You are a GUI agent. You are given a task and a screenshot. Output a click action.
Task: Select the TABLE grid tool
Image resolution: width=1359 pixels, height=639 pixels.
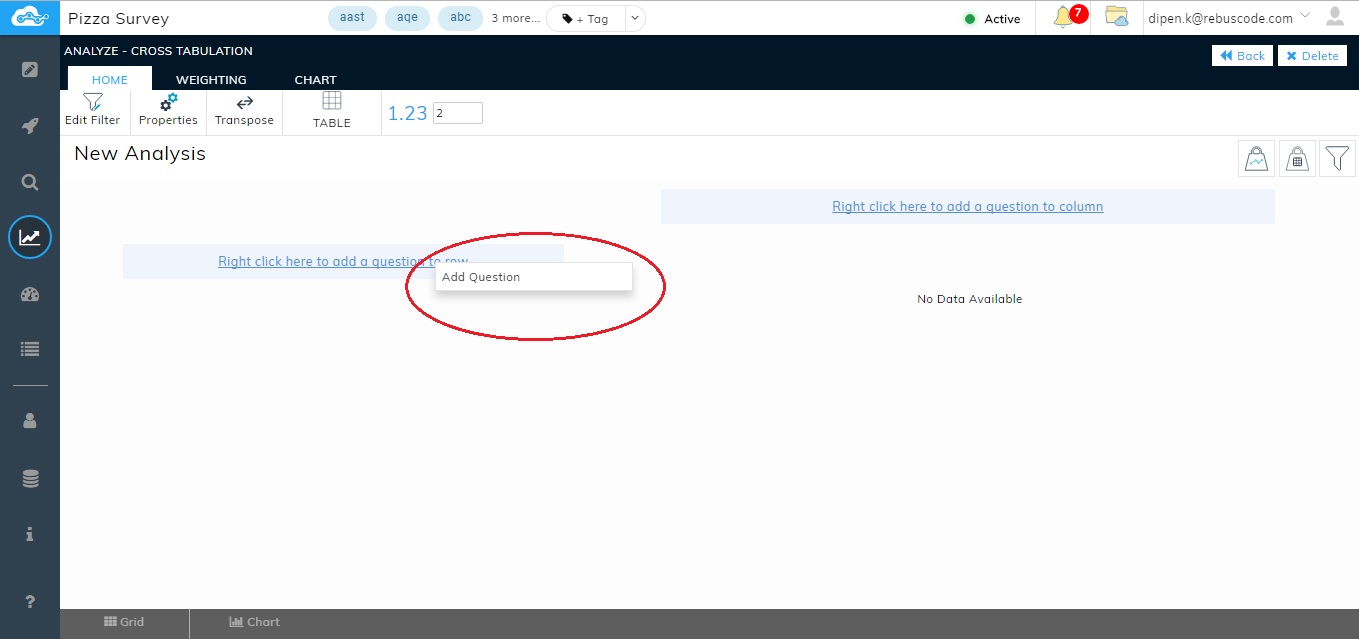[x=332, y=111]
